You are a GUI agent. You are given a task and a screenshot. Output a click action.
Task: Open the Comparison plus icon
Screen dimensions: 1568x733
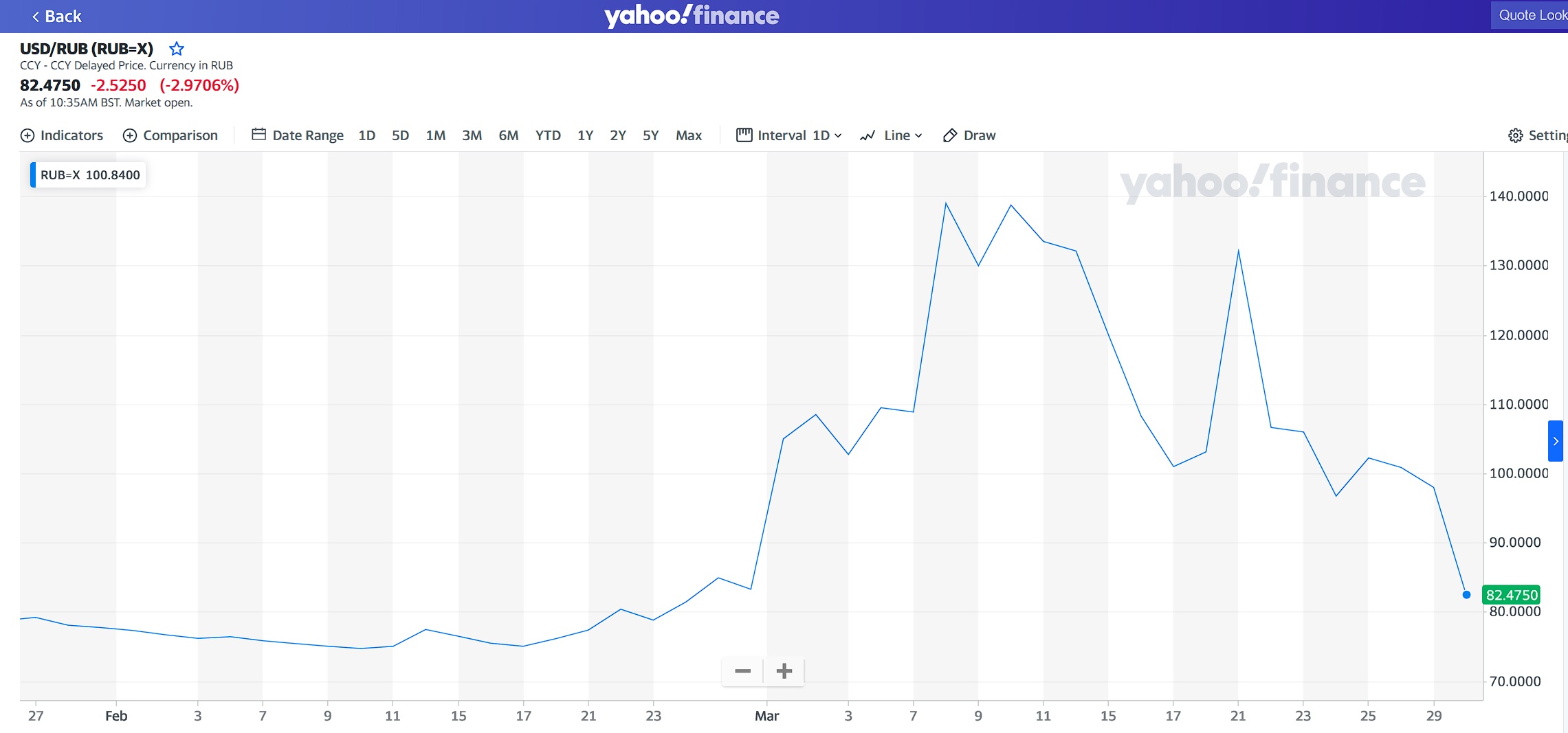tap(130, 135)
